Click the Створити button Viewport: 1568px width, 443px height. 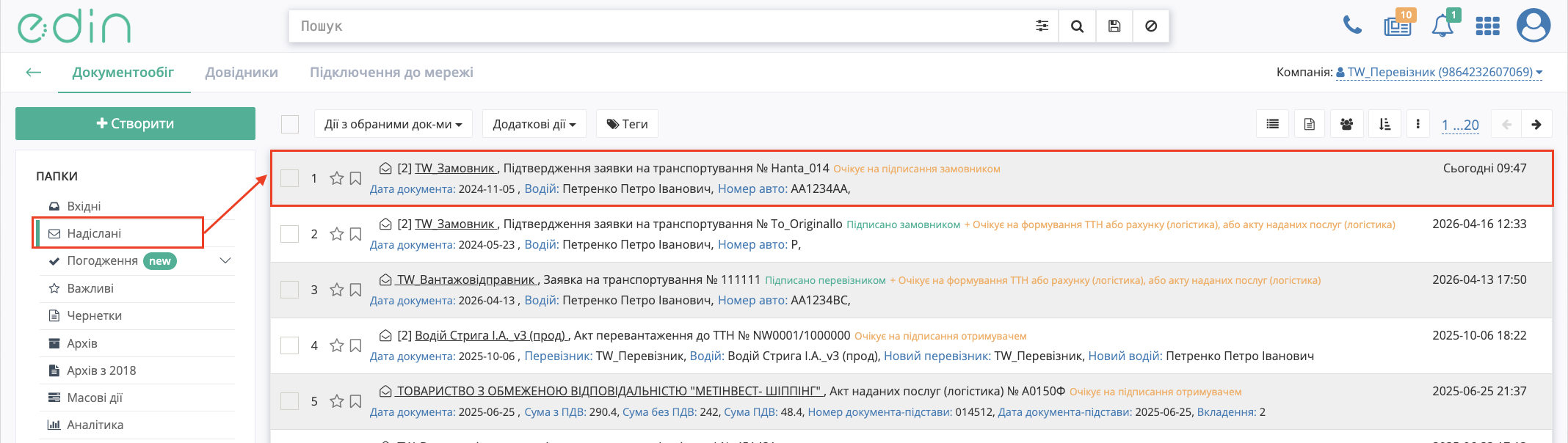coord(135,123)
